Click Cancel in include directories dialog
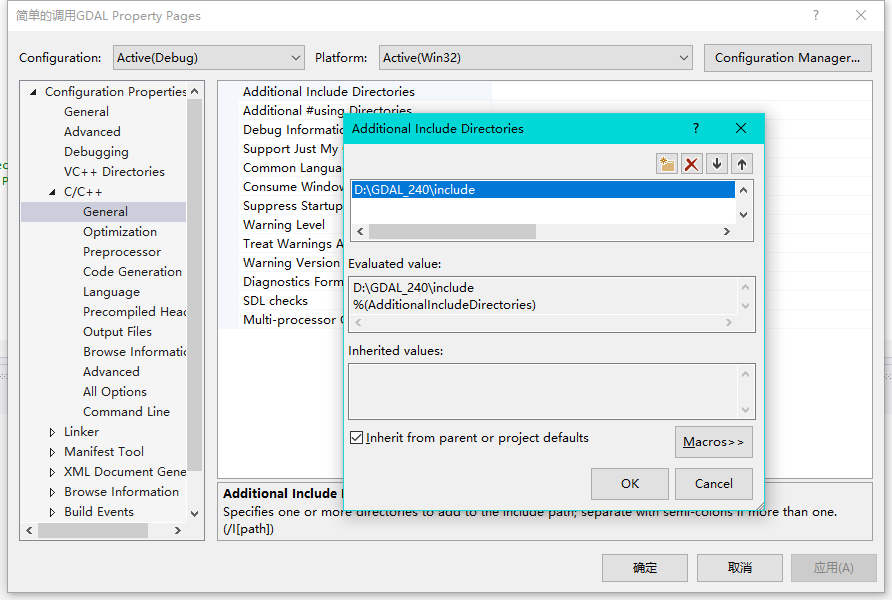892x600 pixels. (713, 483)
